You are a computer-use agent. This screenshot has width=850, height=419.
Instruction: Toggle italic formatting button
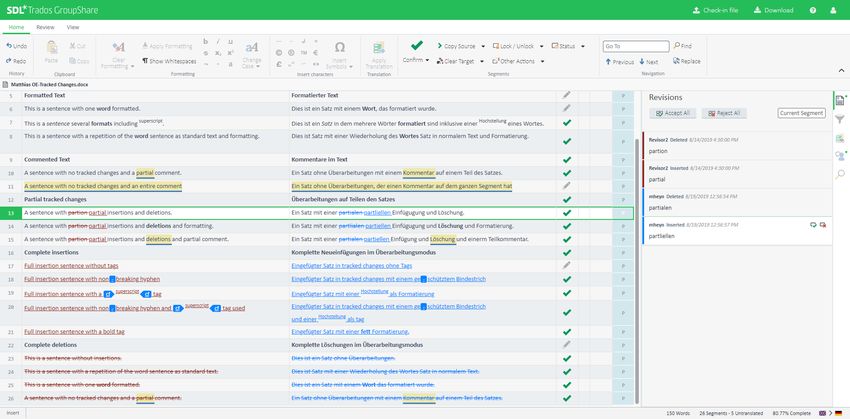pyautogui.click(x=218, y=42)
